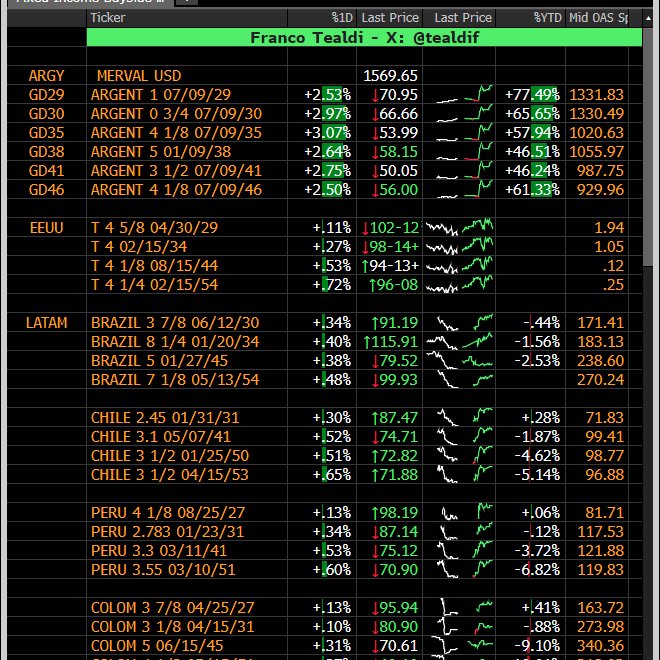Open bond ARGENT 5 01/09/38
The image size is (660, 660).
click(161, 152)
